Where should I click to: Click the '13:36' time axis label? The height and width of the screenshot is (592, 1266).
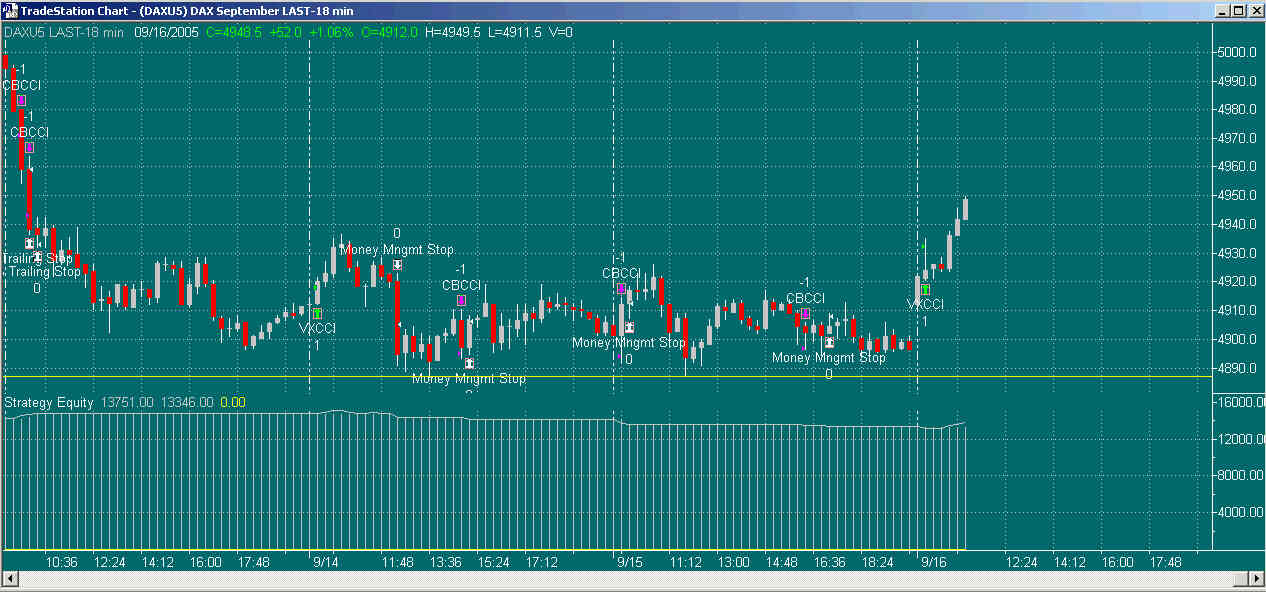(x=445, y=563)
